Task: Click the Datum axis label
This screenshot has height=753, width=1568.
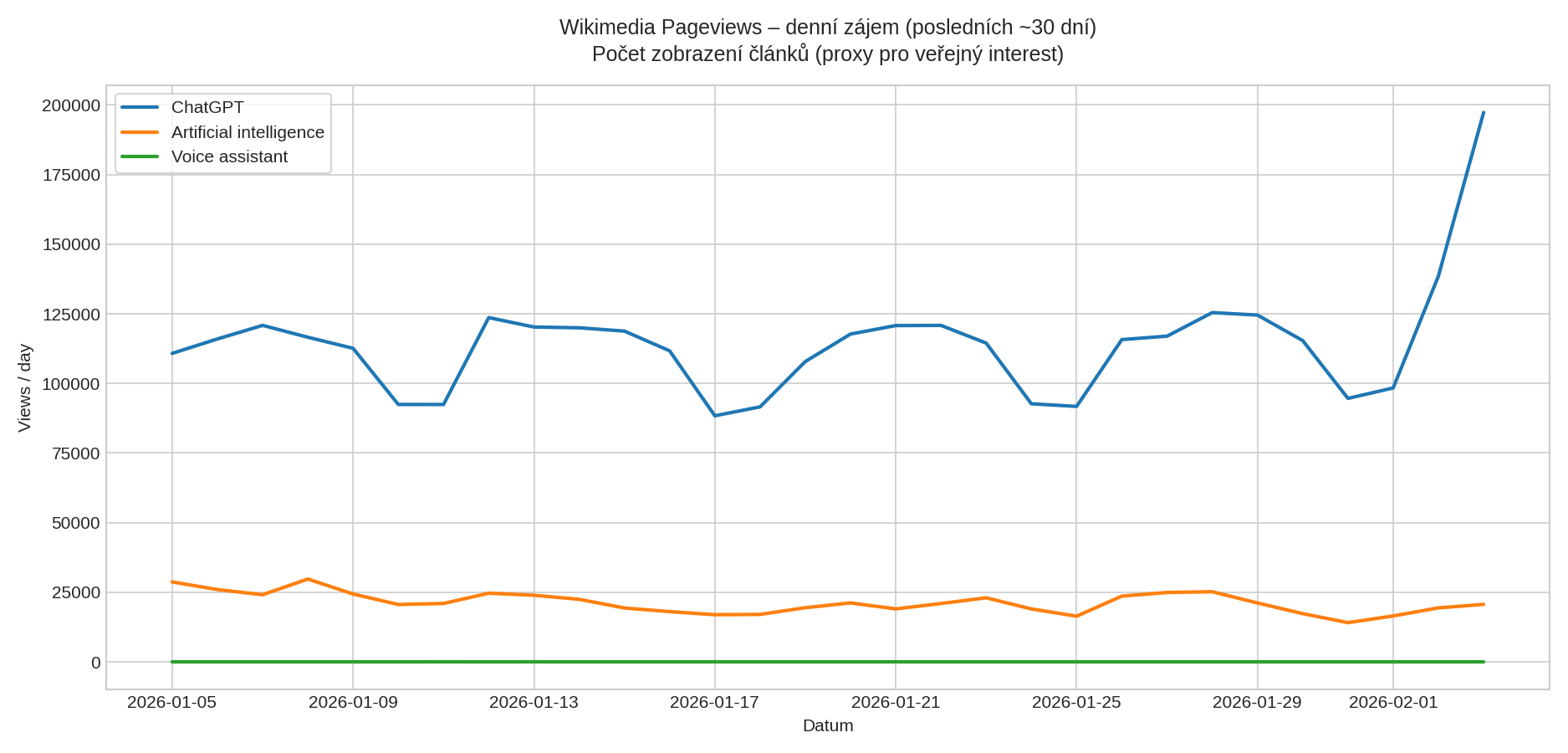Action: click(827, 726)
